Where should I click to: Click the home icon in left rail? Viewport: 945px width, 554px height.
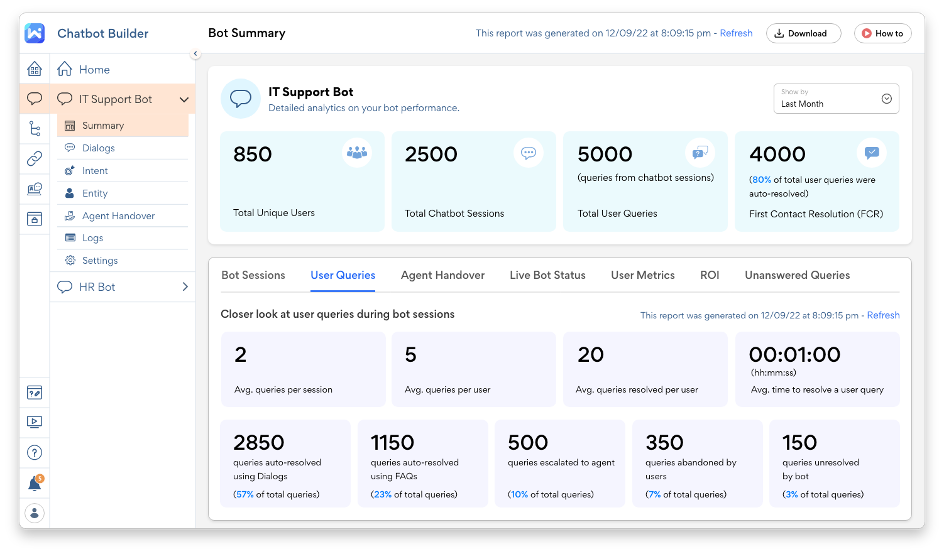[35, 69]
